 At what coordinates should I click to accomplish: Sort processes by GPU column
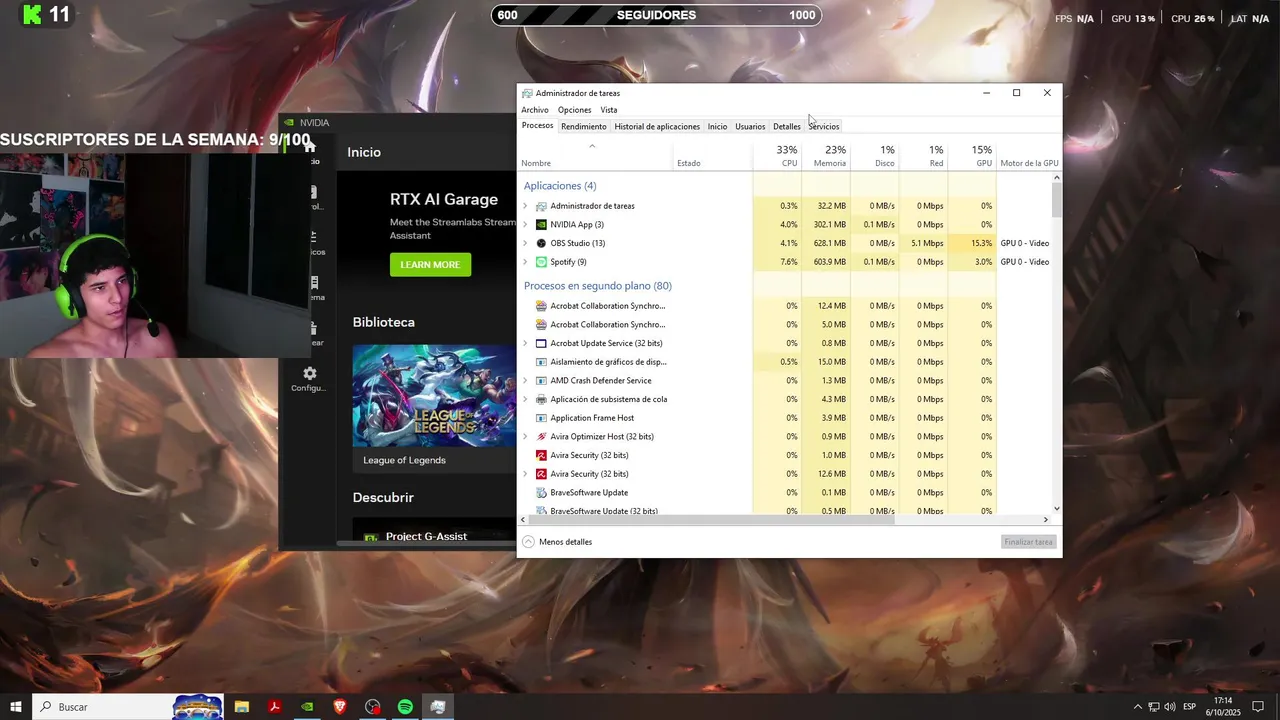coord(972,156)
